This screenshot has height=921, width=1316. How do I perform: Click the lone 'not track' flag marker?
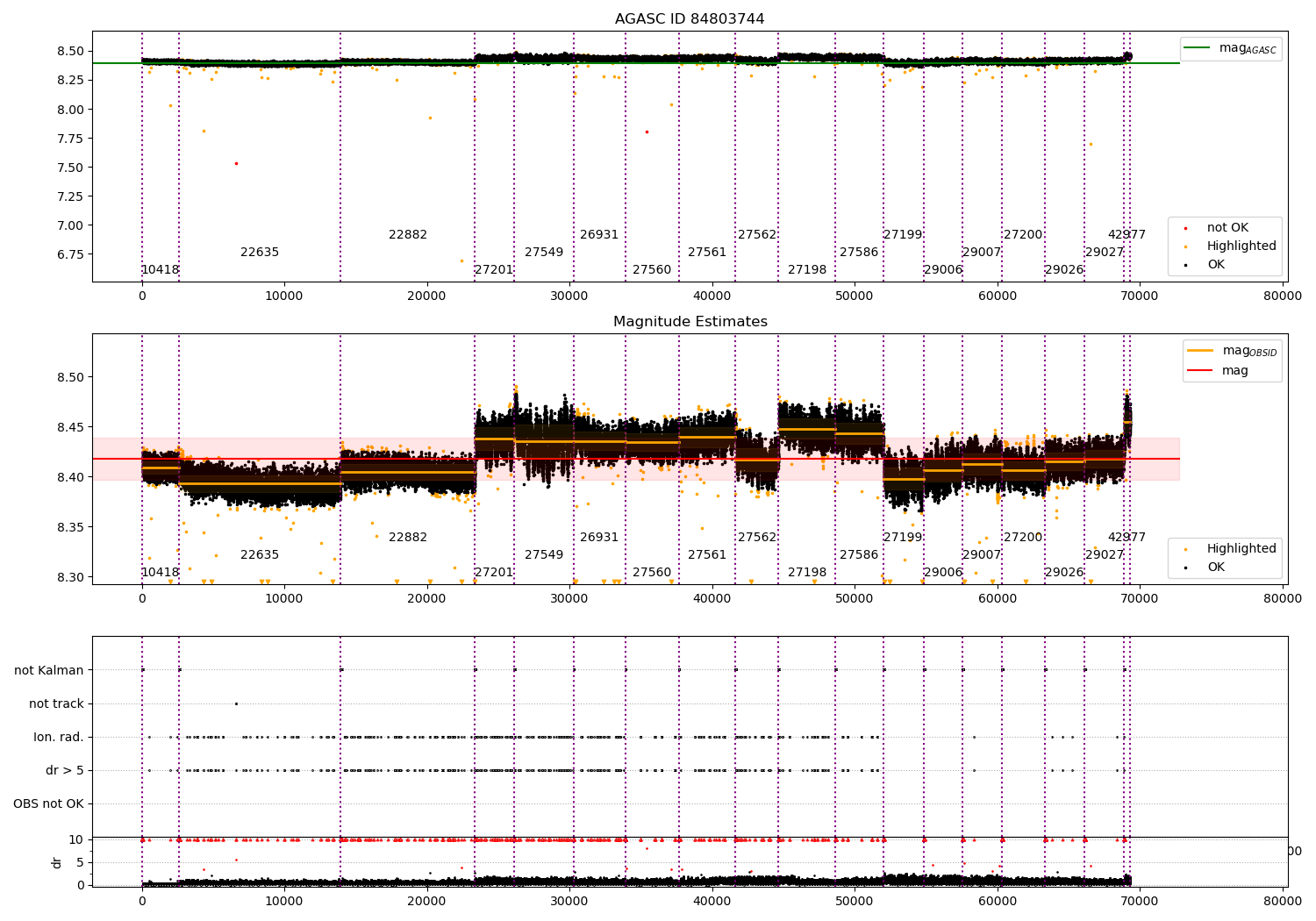tap(236, 703)
